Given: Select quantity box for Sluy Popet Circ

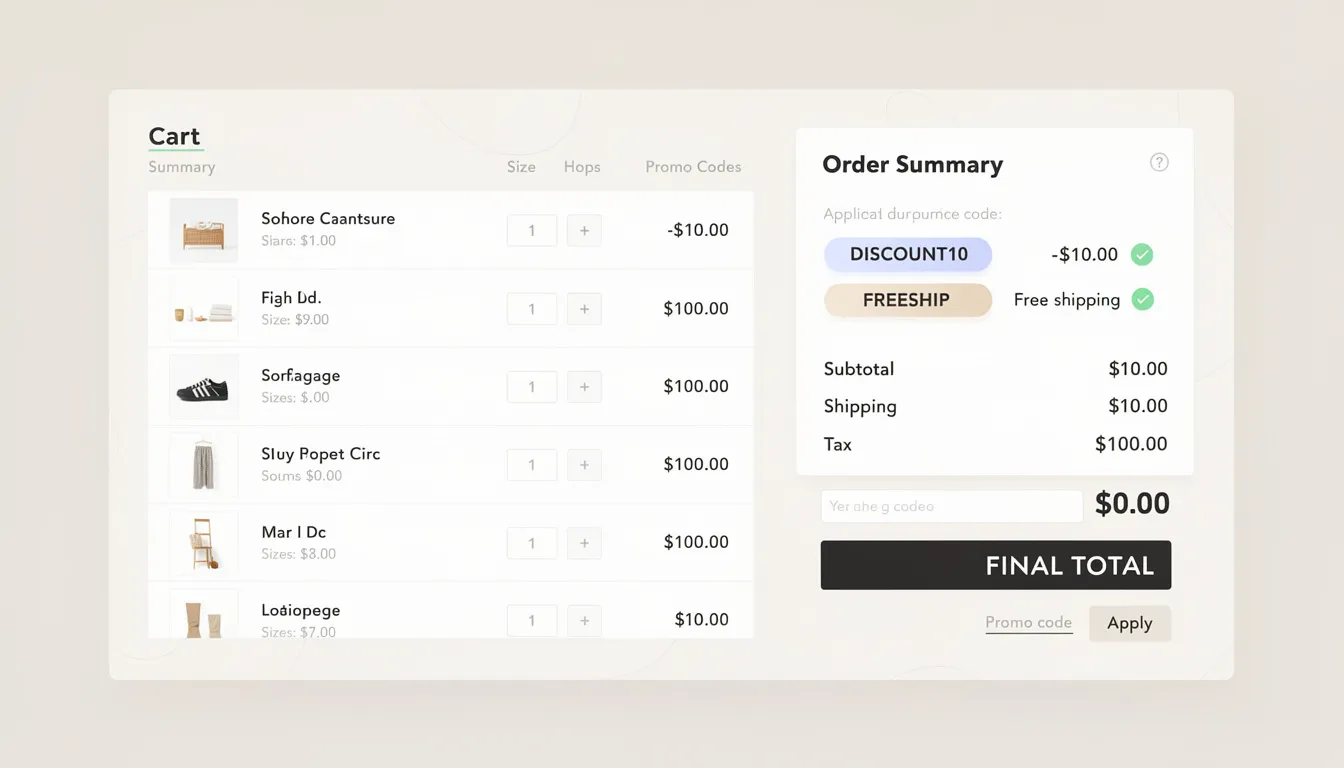Looking at the screenshot, I should coord(531,465).
